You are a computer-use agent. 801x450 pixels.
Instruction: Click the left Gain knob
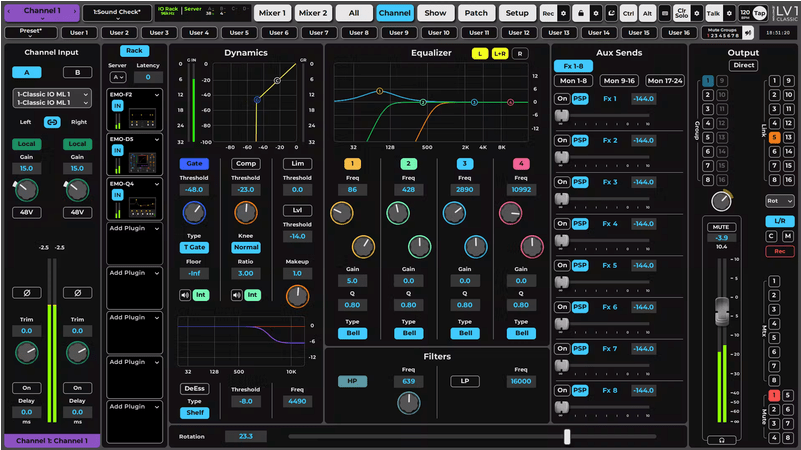(x=26, y=190)
